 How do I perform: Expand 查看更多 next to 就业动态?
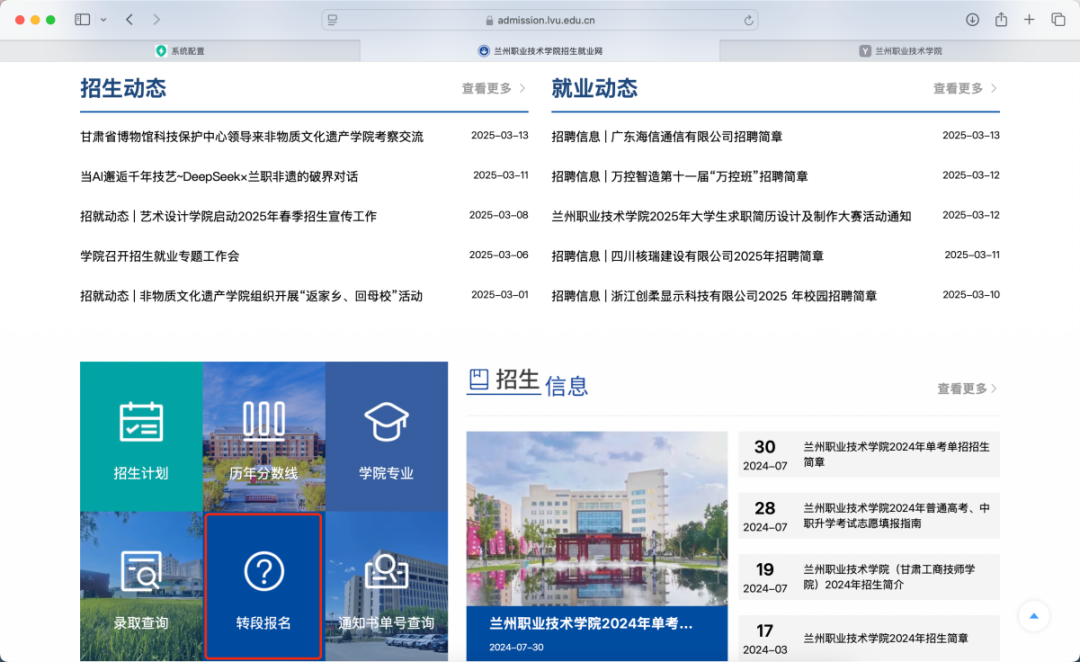[965, 89]
